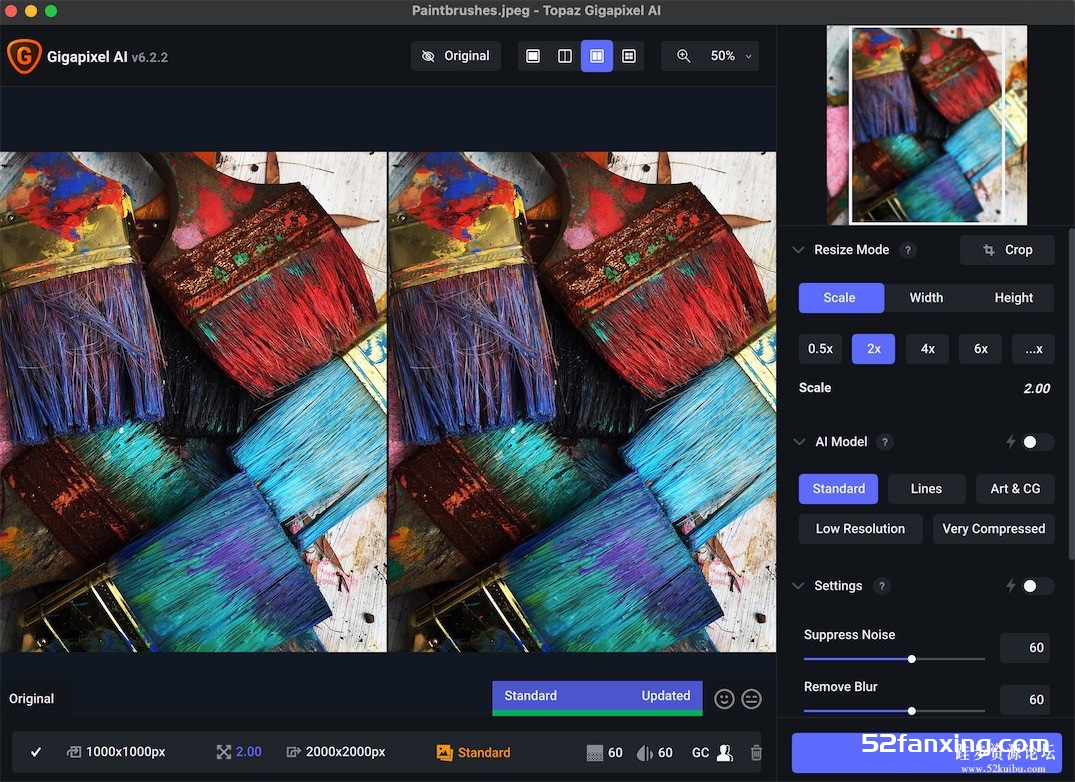
Task: Click the right panel scrollbar
Action: pyautogui.click(x=1071, y=394)
